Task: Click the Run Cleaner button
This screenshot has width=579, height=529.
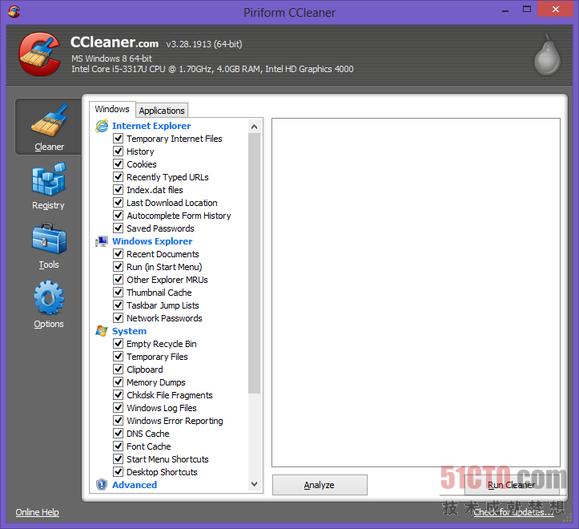Action: tap(511, 485)
